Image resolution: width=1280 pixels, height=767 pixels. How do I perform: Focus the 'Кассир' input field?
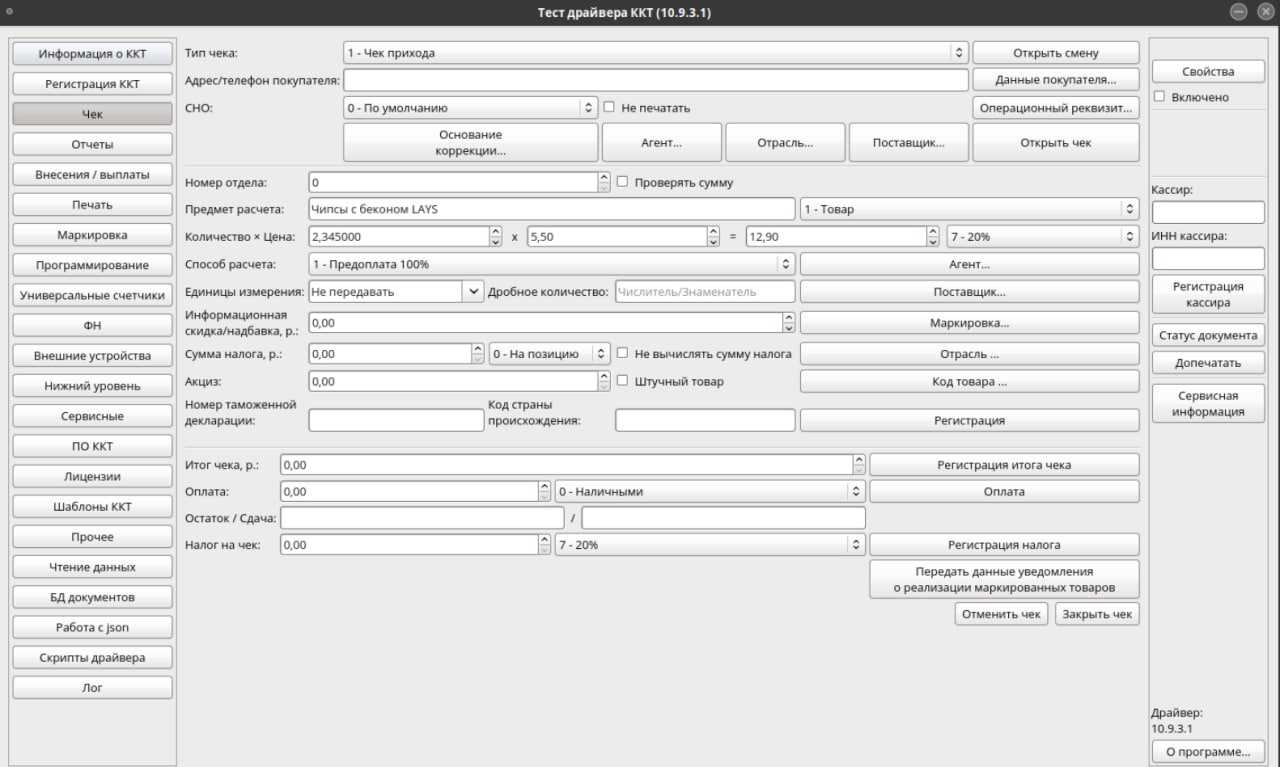1208,212
